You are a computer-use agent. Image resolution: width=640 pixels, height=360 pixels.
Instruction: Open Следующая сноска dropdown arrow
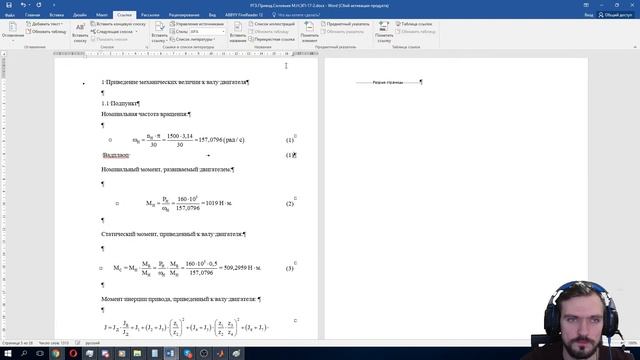pyautogui.click(x=137, y=31)
